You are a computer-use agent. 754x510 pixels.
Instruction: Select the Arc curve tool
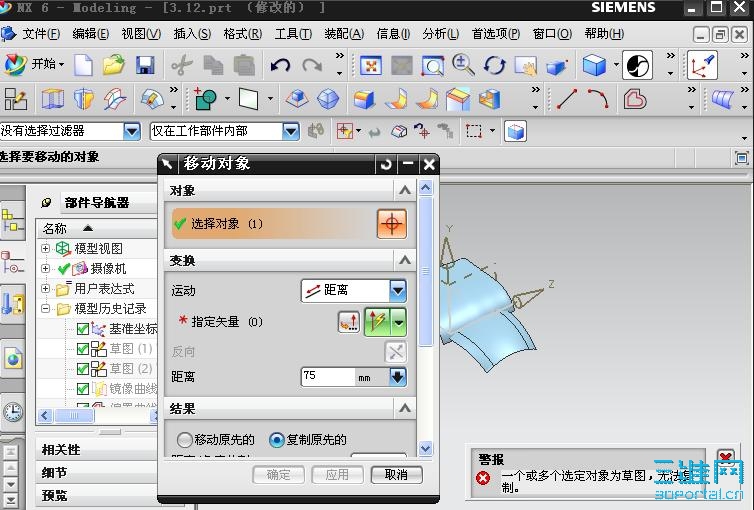599,99
